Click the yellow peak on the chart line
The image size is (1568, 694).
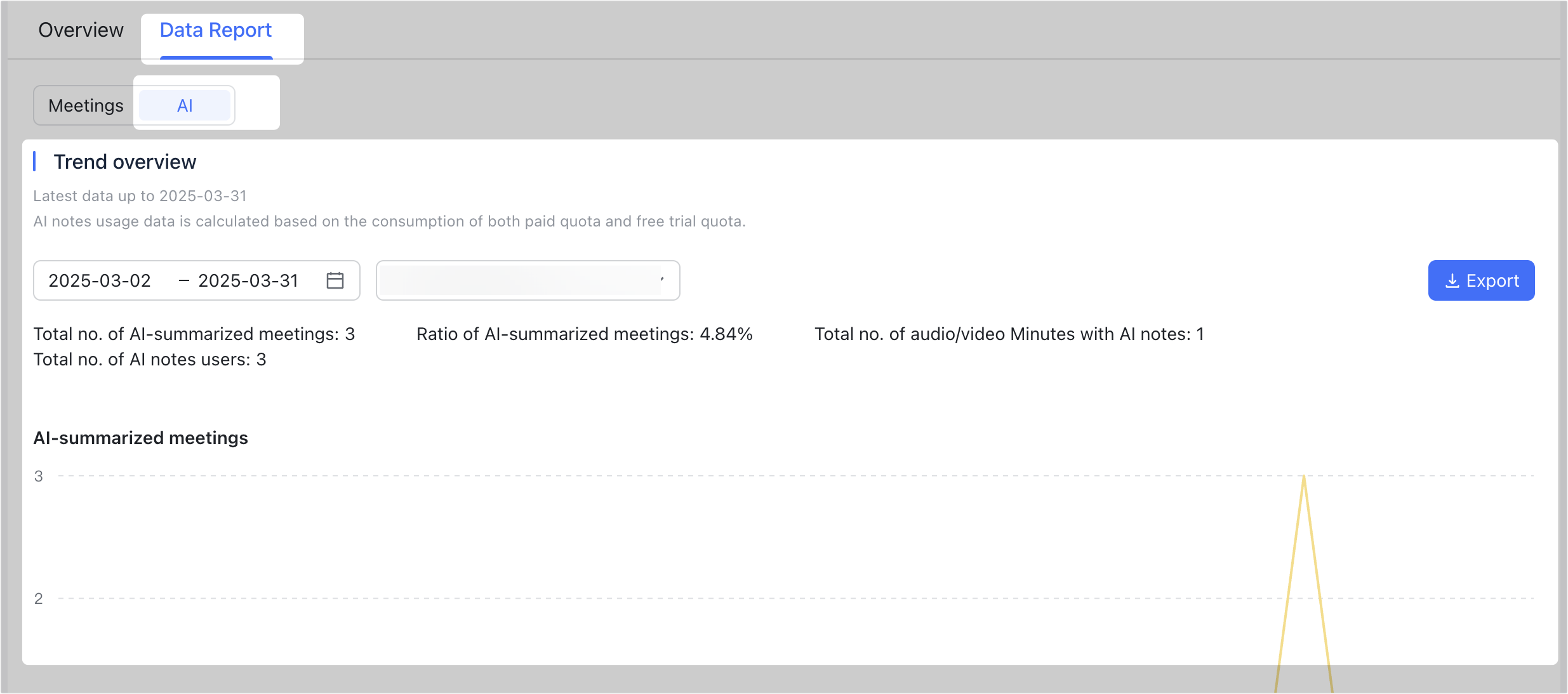1304,477
